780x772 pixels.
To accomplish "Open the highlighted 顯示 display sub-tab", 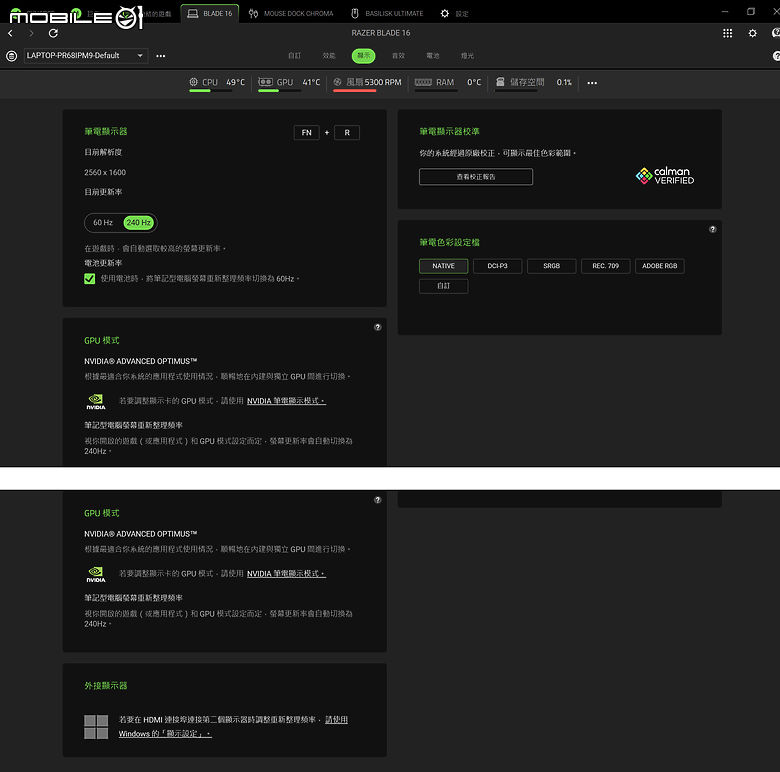I will coord(364,56).
